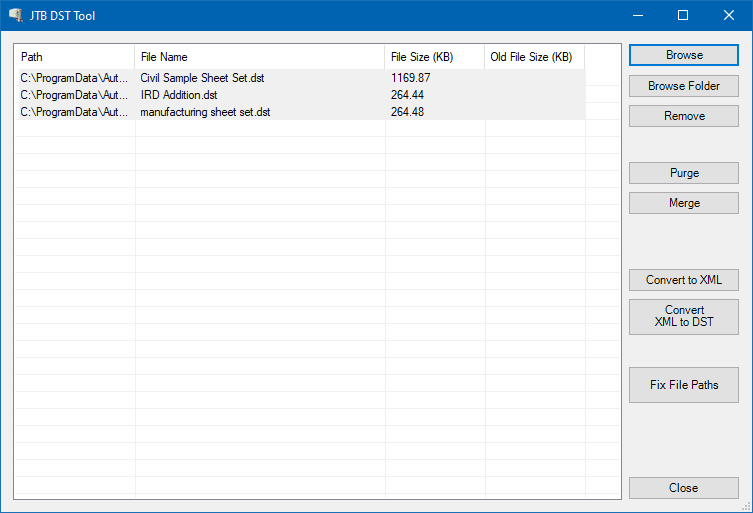Select manufacturing sheet set.dst entry
This screenshot has width=753, height=513.
tap(300, 112)
